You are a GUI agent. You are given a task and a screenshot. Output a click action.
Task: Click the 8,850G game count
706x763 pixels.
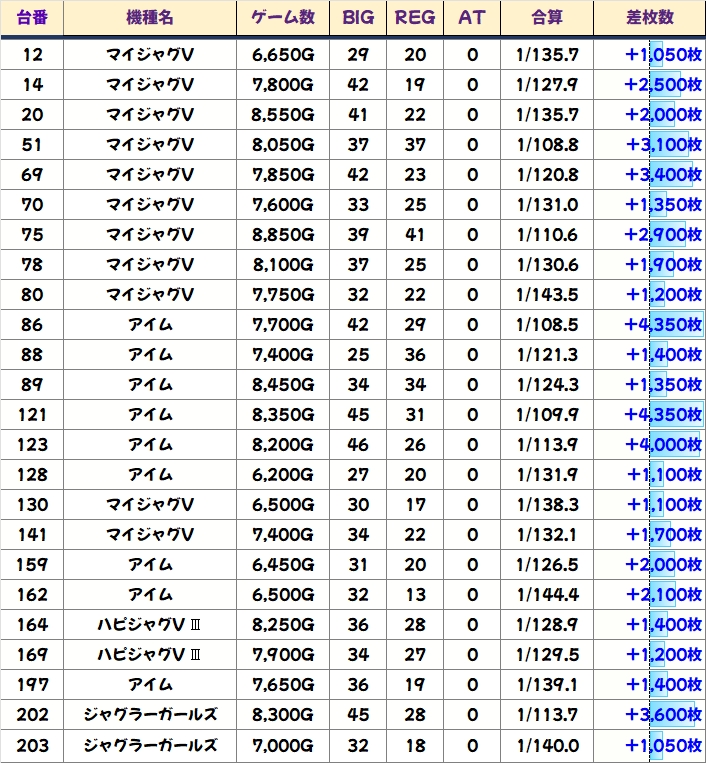click(x=283, y=235)
